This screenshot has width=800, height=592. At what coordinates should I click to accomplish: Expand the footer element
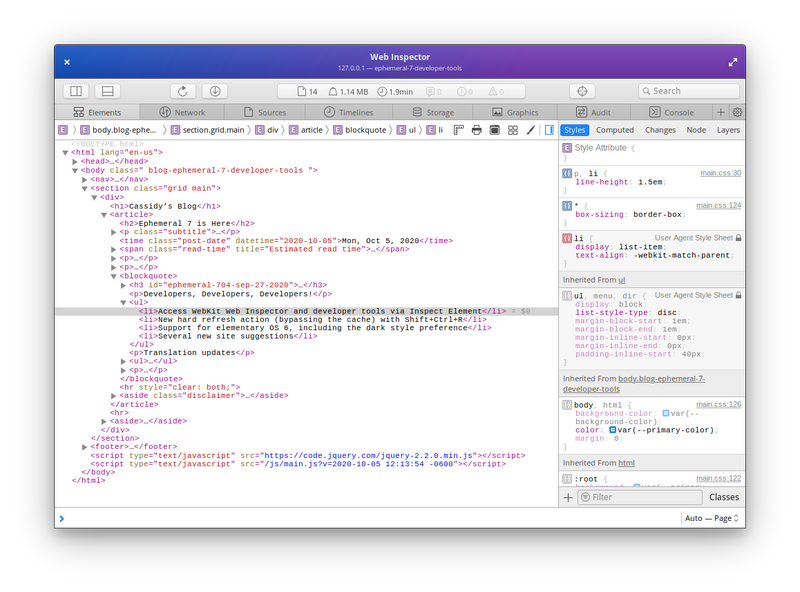pyautogui.click(x=85, y=447)
